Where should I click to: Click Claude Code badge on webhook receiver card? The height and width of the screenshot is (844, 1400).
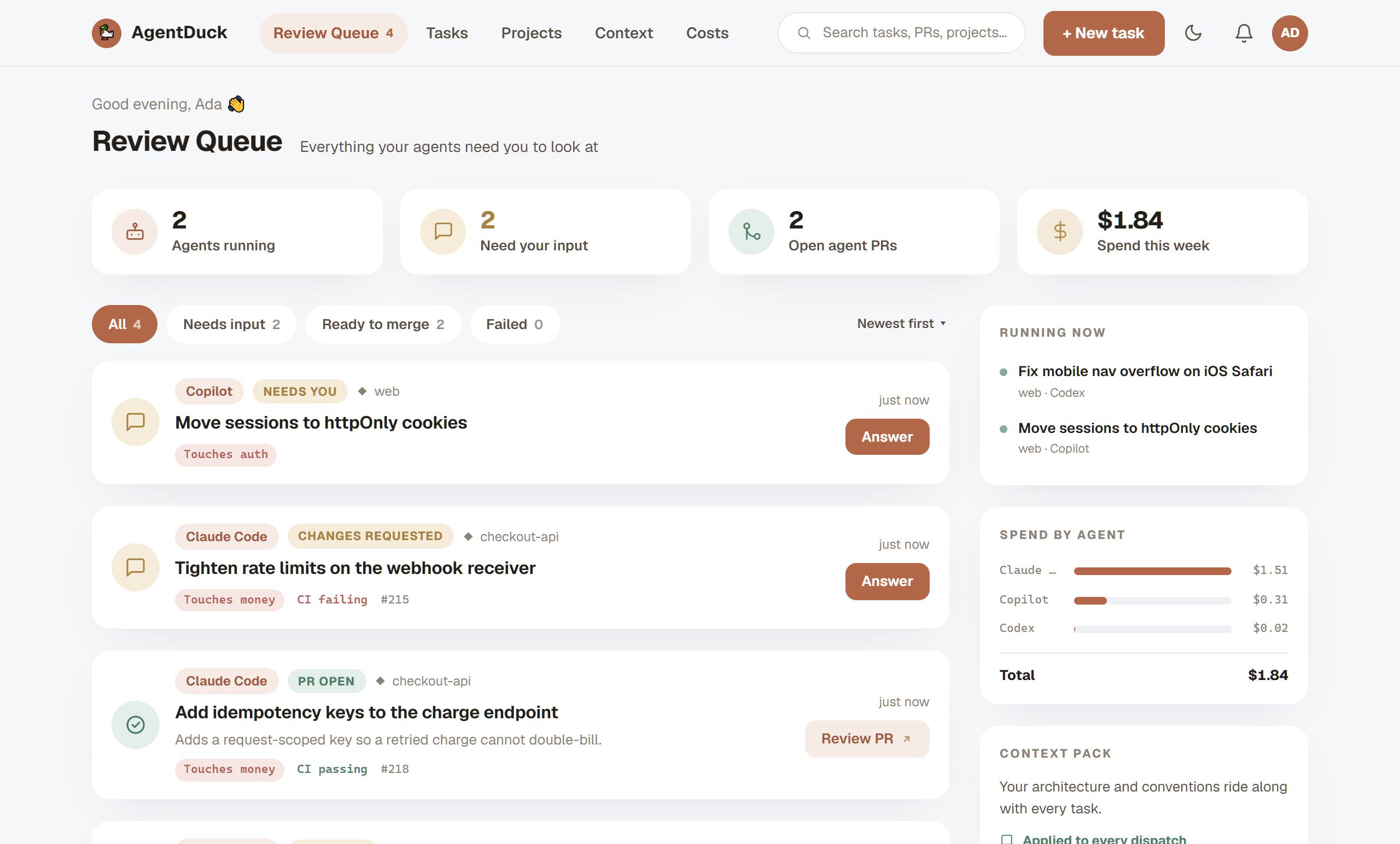(x=226, y=536)
